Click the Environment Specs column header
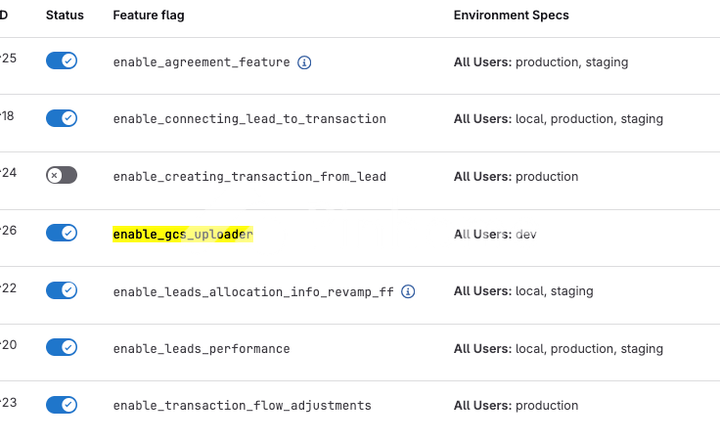Viewport: 720px width, 435px height. pyautogui.click(x=511, y=16)
